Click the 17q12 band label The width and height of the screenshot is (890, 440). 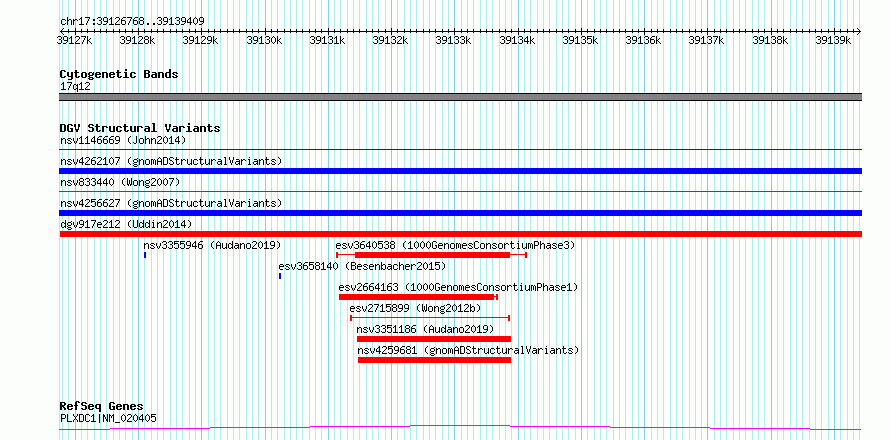pyautogui.click(x=75, y=87)
